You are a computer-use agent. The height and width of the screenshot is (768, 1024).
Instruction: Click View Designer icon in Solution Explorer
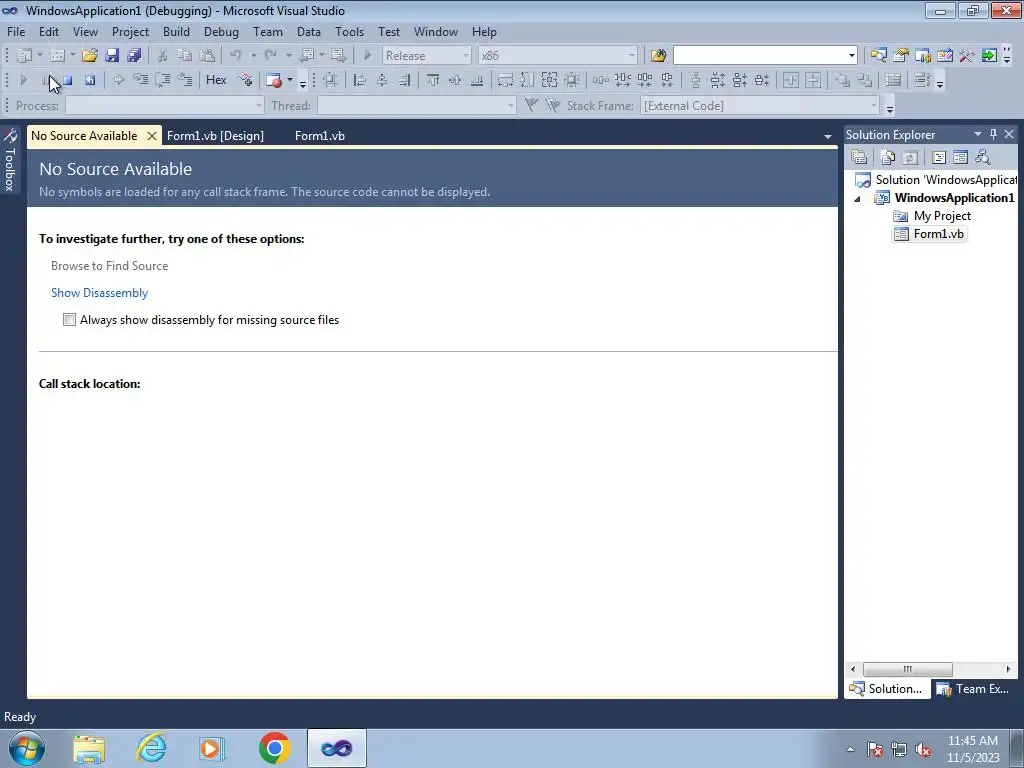(x=960, y=157)
